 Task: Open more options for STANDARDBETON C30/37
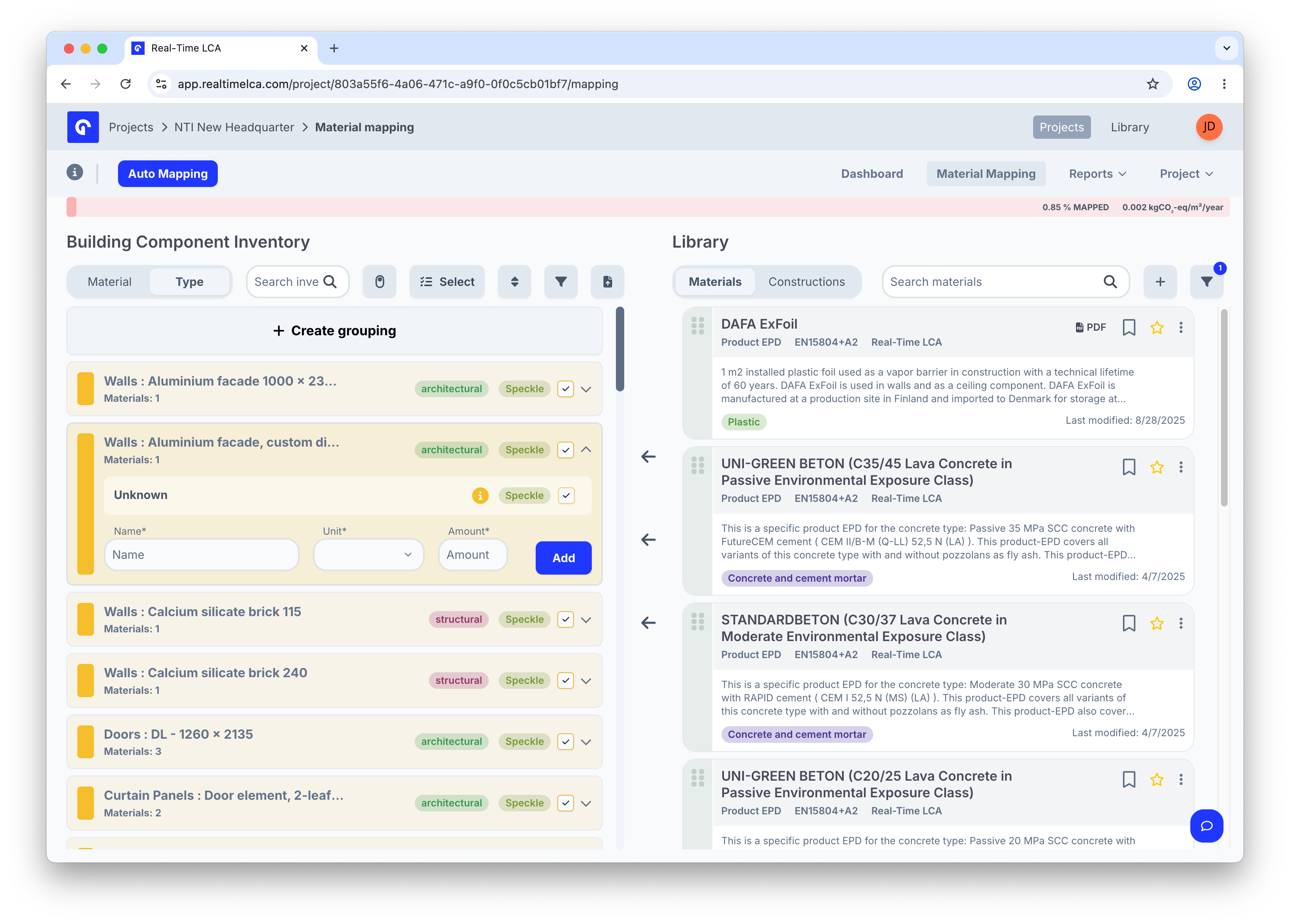pyautogui.click(x=1181, y=624)
